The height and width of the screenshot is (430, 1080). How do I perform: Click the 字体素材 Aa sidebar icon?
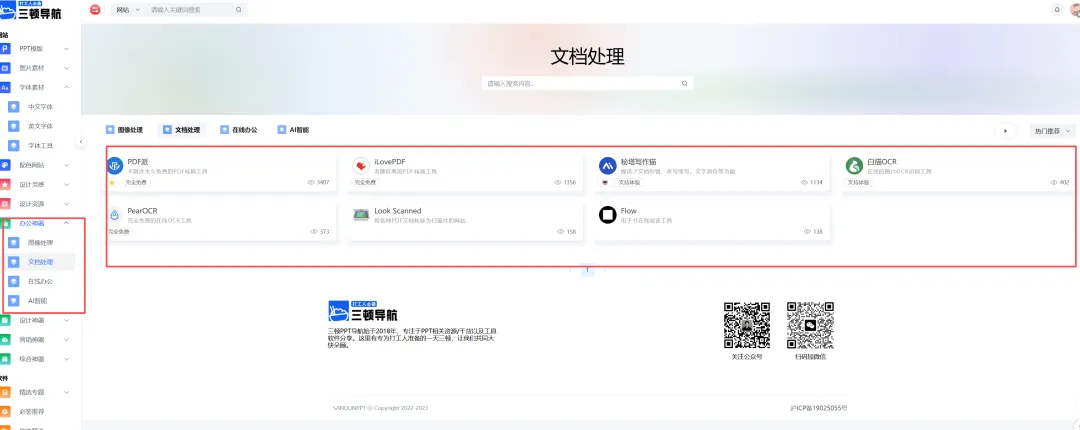[5, 88]
